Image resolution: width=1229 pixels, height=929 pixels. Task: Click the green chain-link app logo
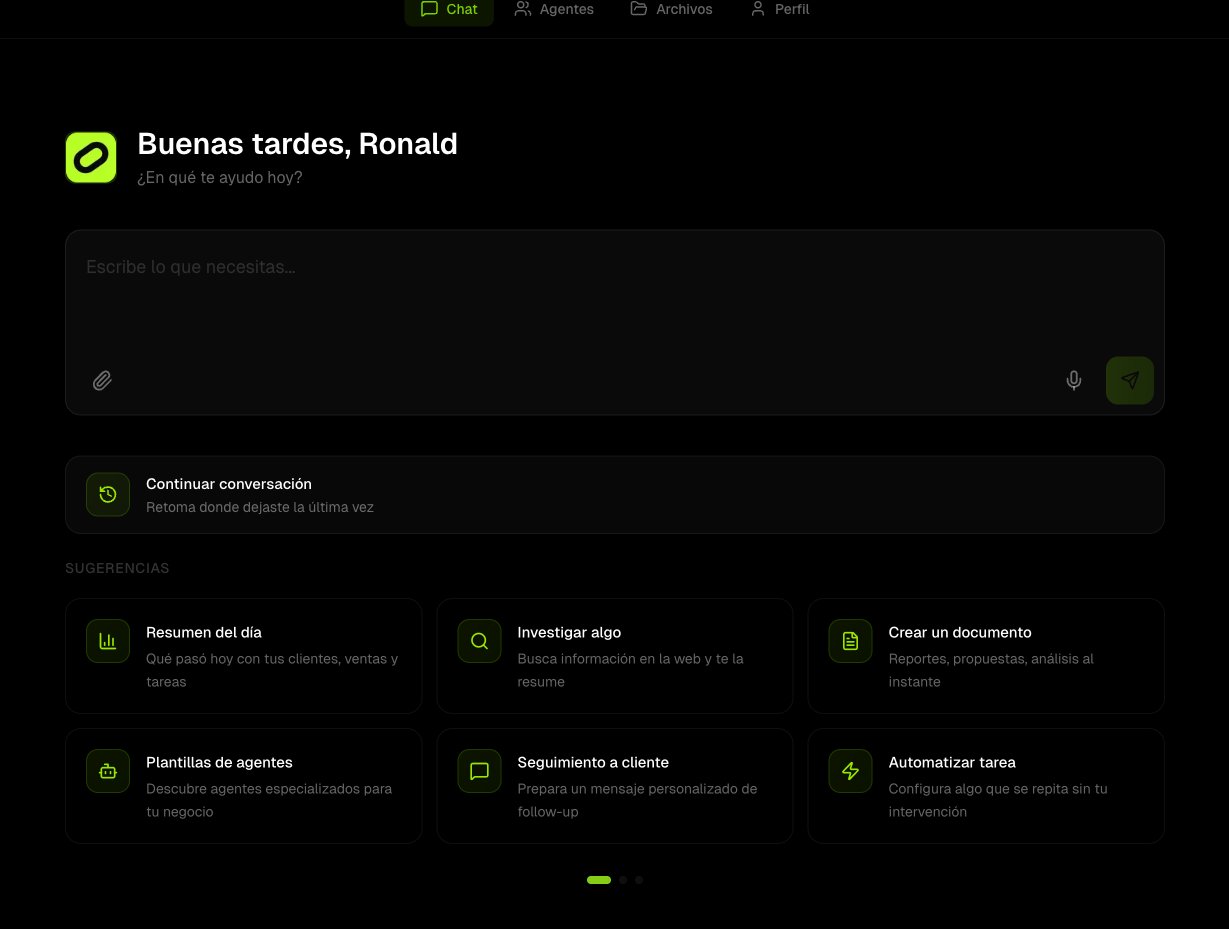pyautogui.click(x=91, y=158)
